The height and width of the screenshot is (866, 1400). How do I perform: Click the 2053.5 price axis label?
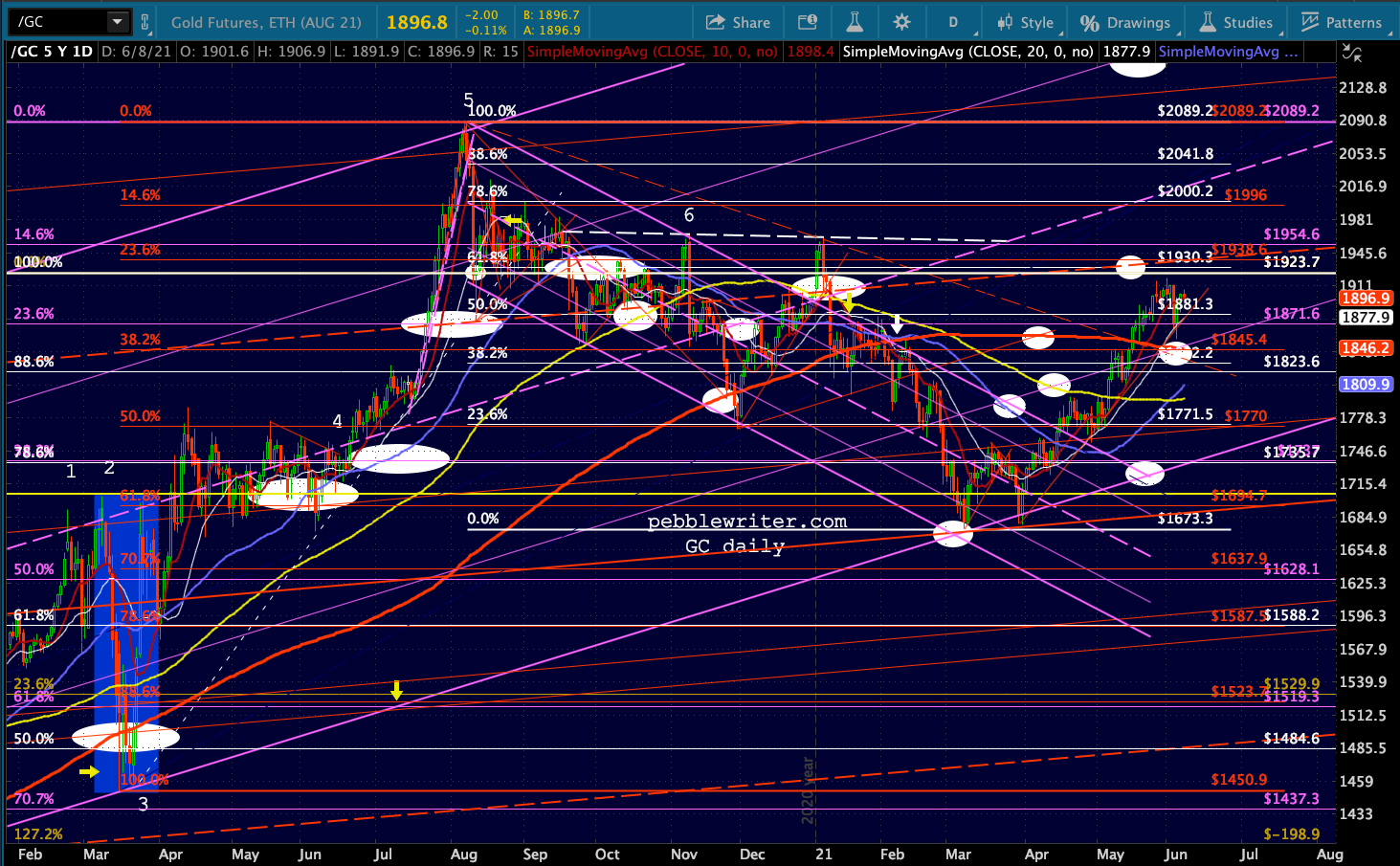tap(1365, 154)
